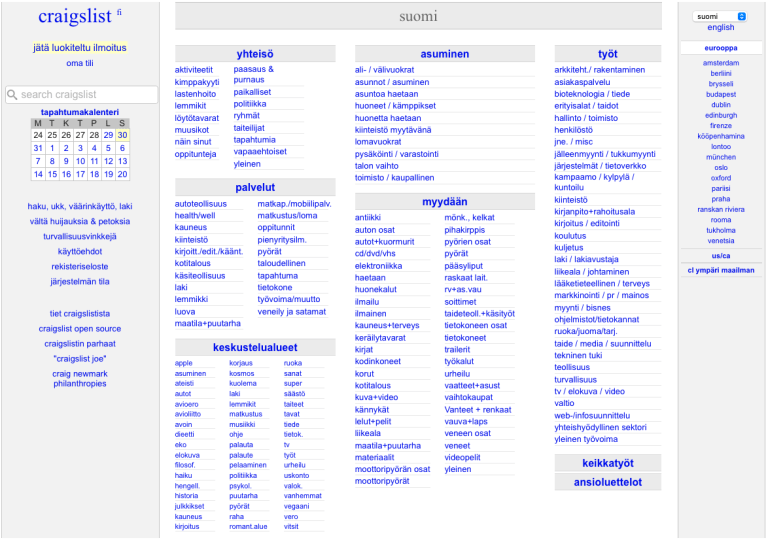Open the craigslist home logo link

[75, 17]
